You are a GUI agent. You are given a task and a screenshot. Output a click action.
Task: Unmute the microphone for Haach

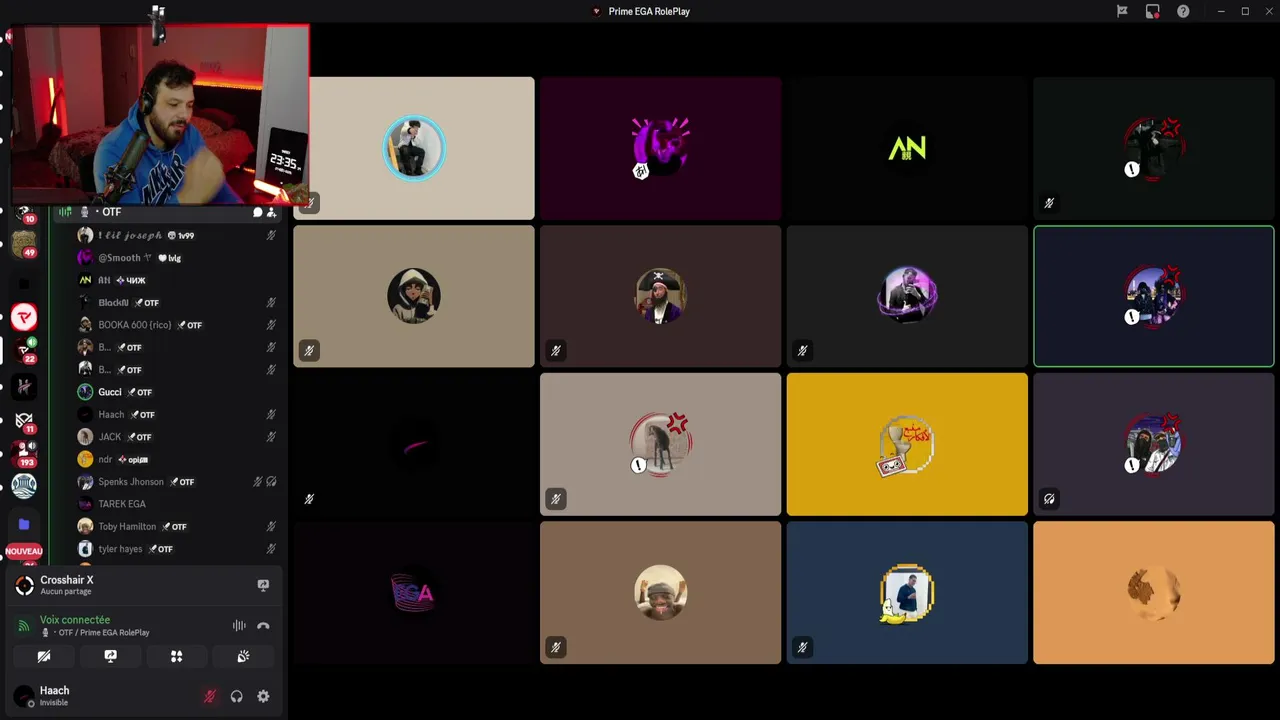click(x=210, y=696)
